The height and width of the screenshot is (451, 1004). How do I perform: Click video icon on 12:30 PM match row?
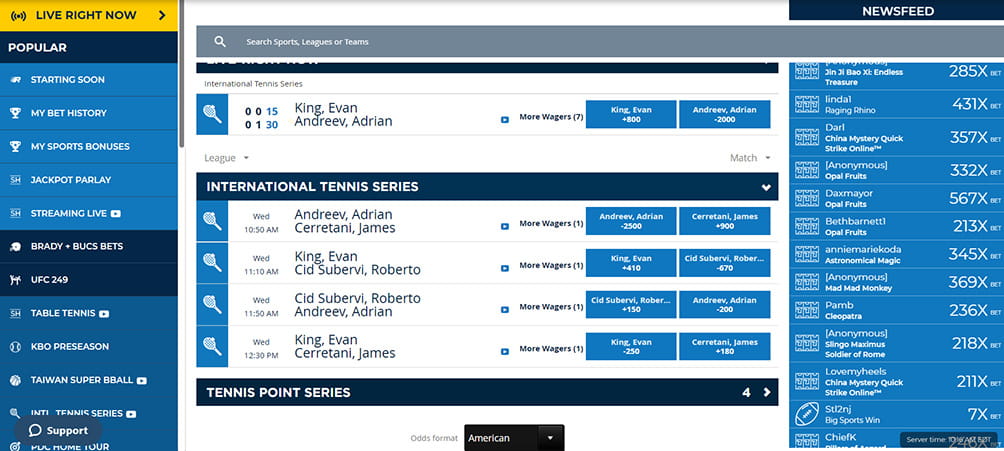505,351
